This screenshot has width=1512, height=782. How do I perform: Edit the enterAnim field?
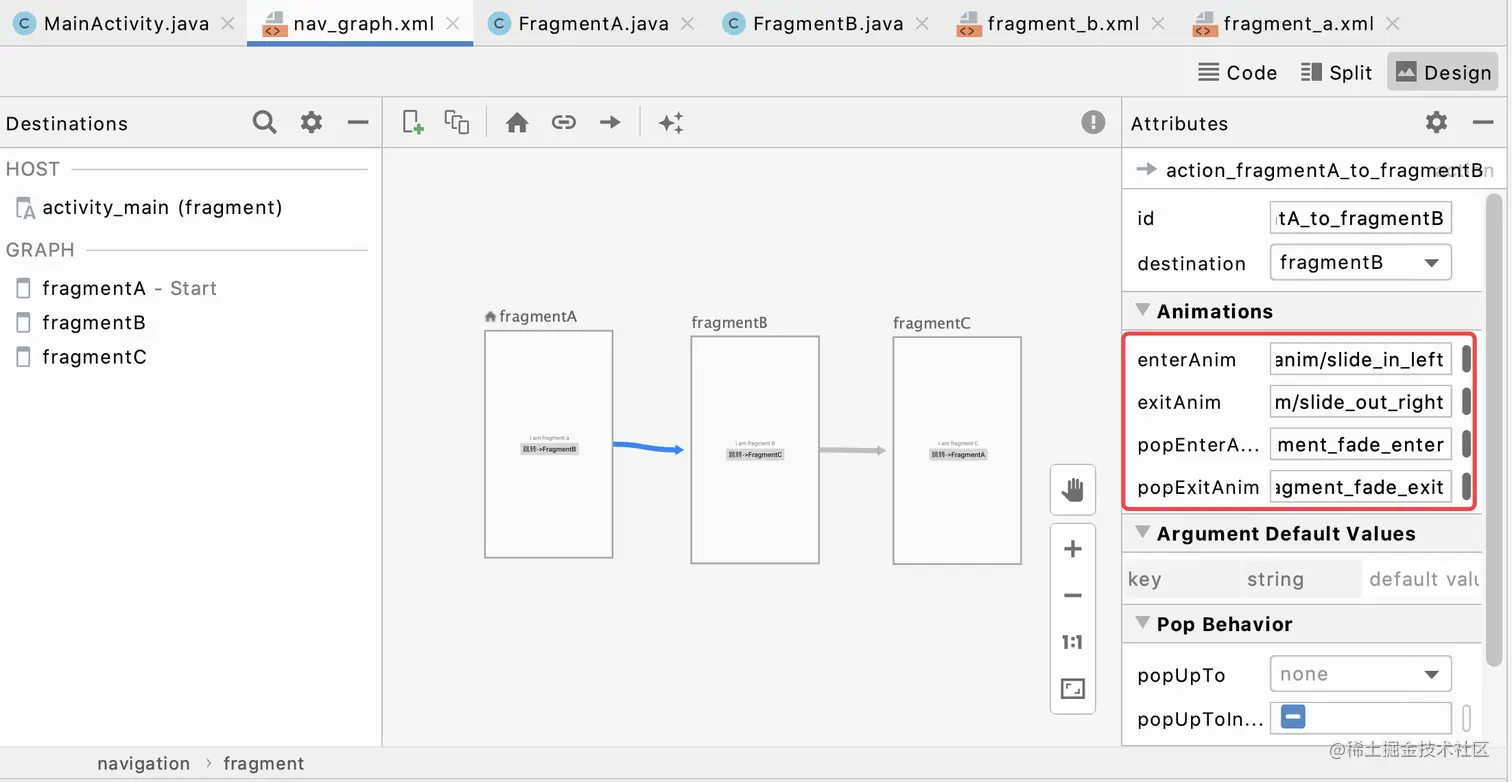(1360, 359)
